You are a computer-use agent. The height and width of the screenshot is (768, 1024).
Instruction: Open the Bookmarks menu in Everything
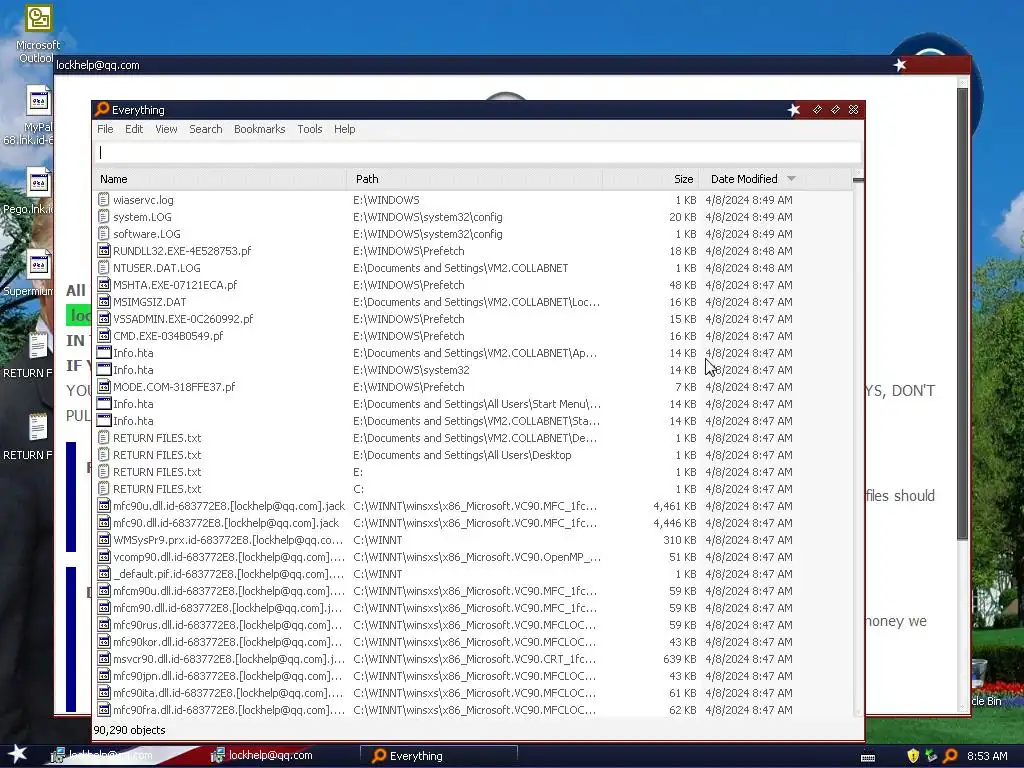tap(259, 129)
